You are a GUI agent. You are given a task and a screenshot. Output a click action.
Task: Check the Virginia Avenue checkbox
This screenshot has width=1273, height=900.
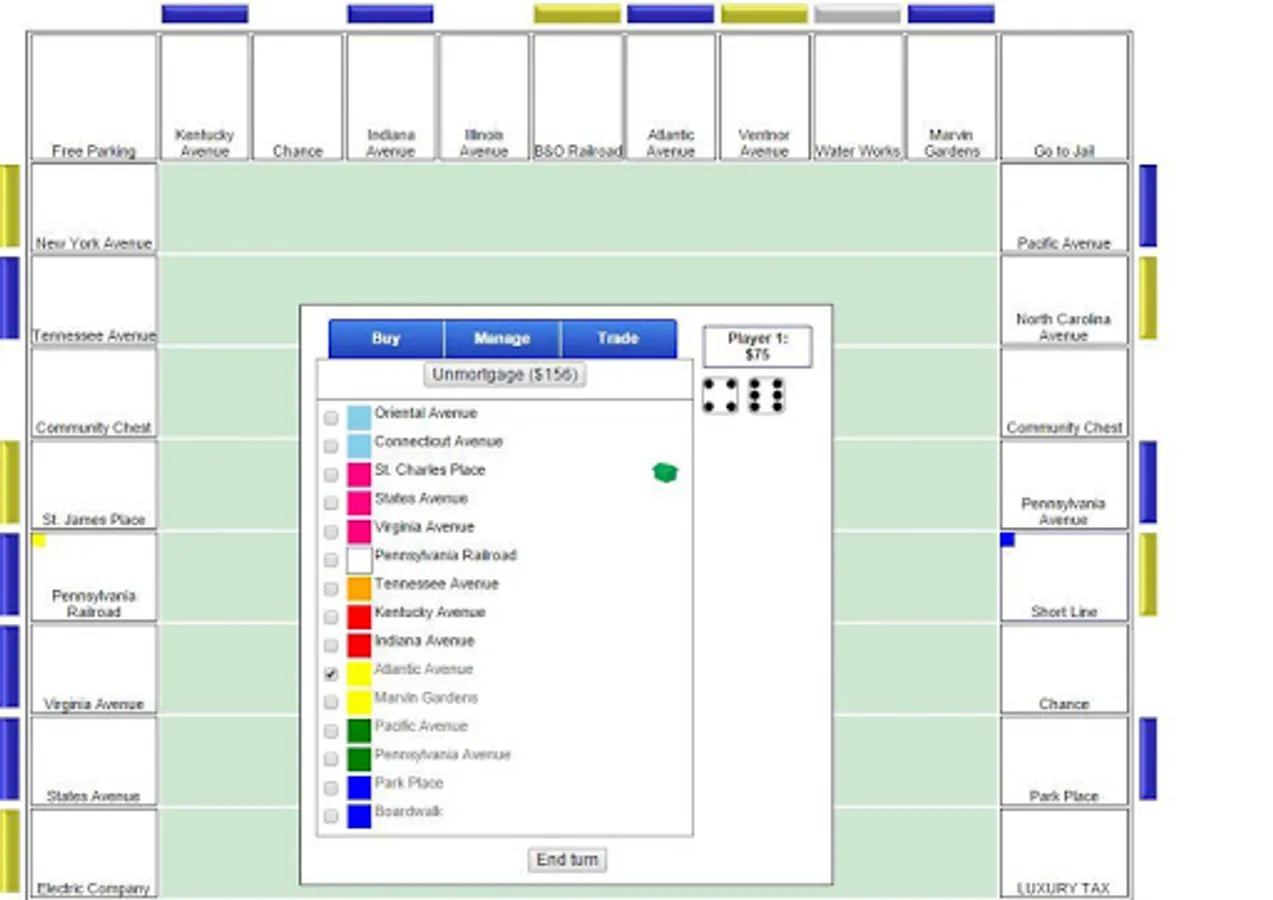click(330, 531)
